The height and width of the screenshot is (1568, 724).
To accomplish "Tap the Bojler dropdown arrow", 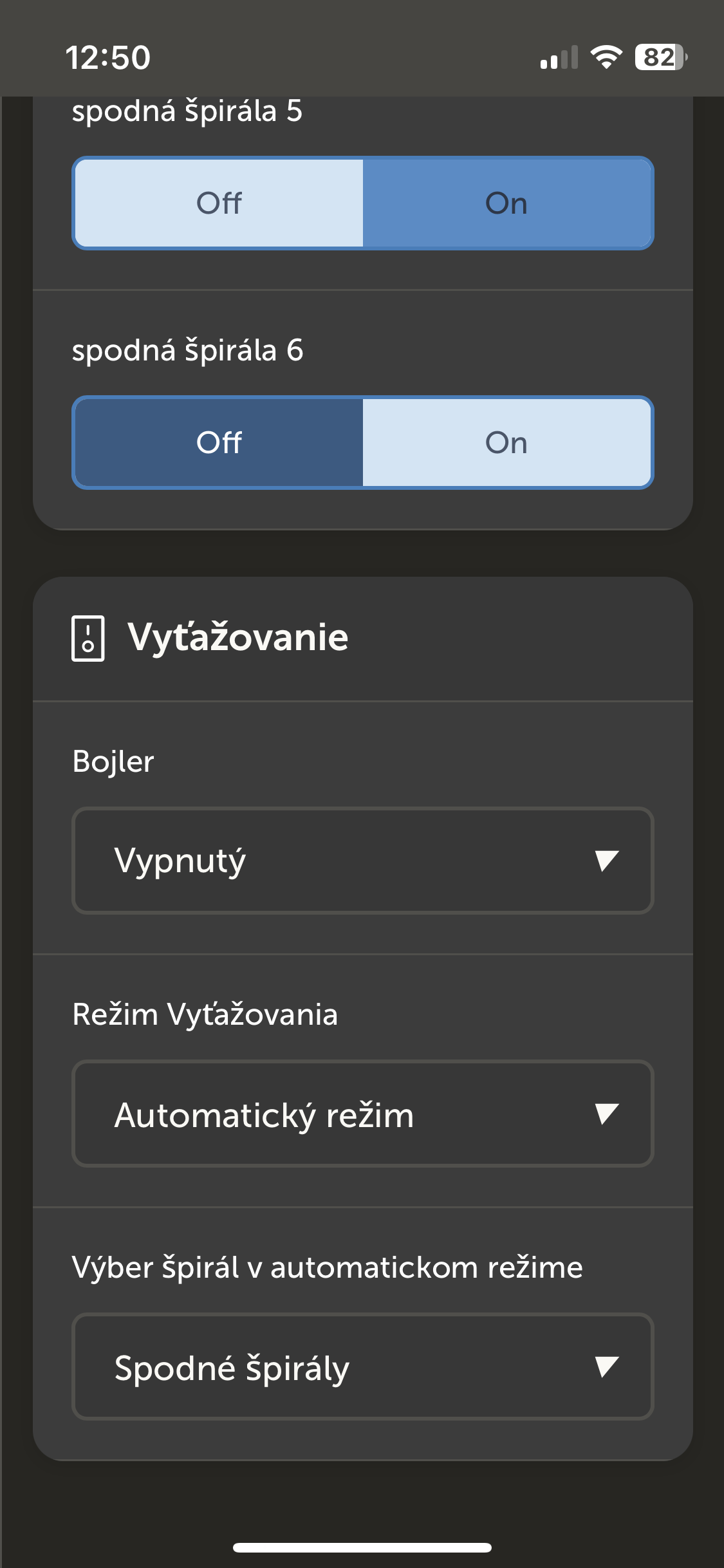I will [x=606, y=861].
